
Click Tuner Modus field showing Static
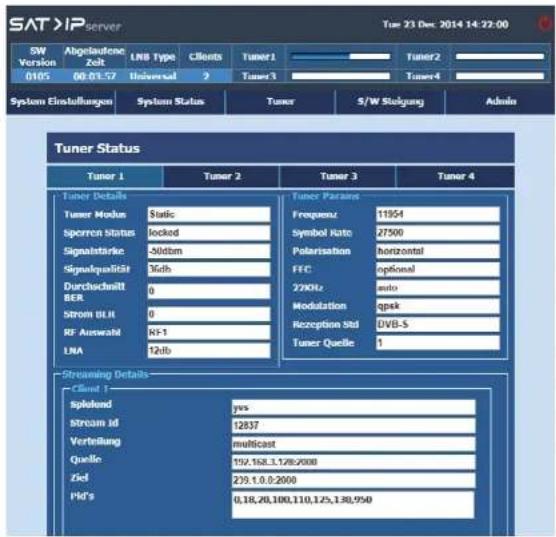(x=209, y=214)
